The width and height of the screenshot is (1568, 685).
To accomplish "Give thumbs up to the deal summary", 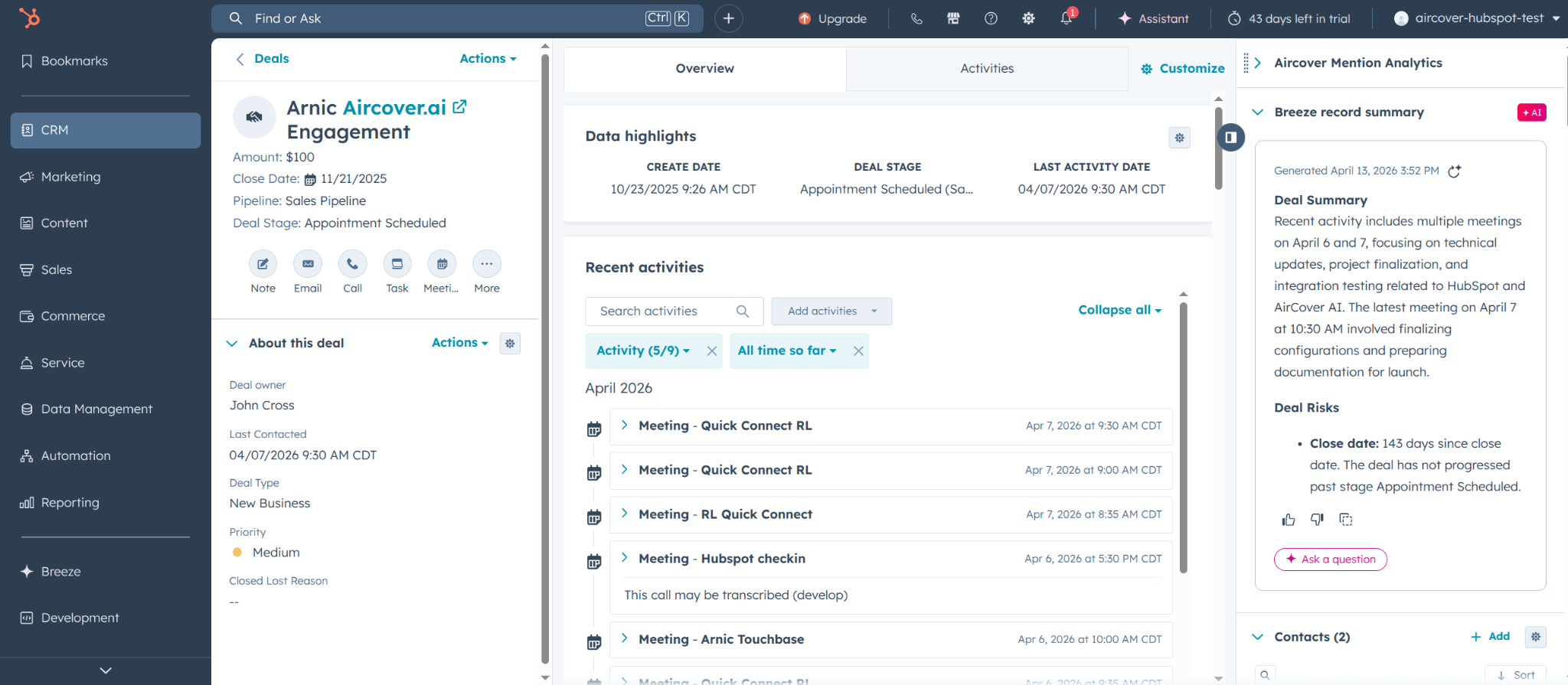I will click(x=1289, y=520).
